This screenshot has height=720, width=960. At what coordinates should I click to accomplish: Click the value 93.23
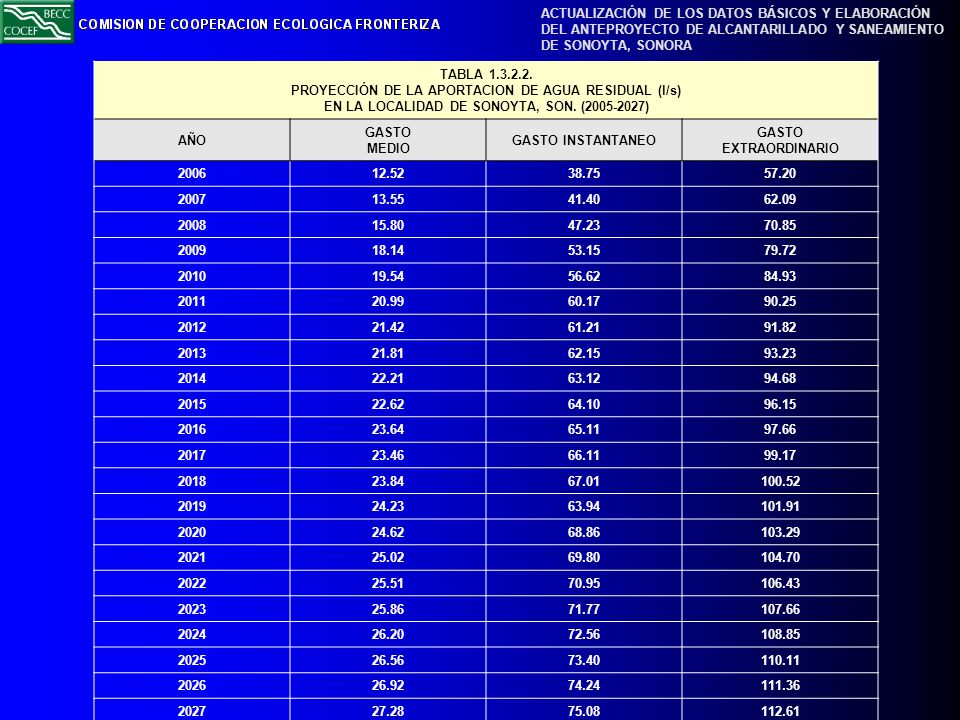click(x=780, y=353)
